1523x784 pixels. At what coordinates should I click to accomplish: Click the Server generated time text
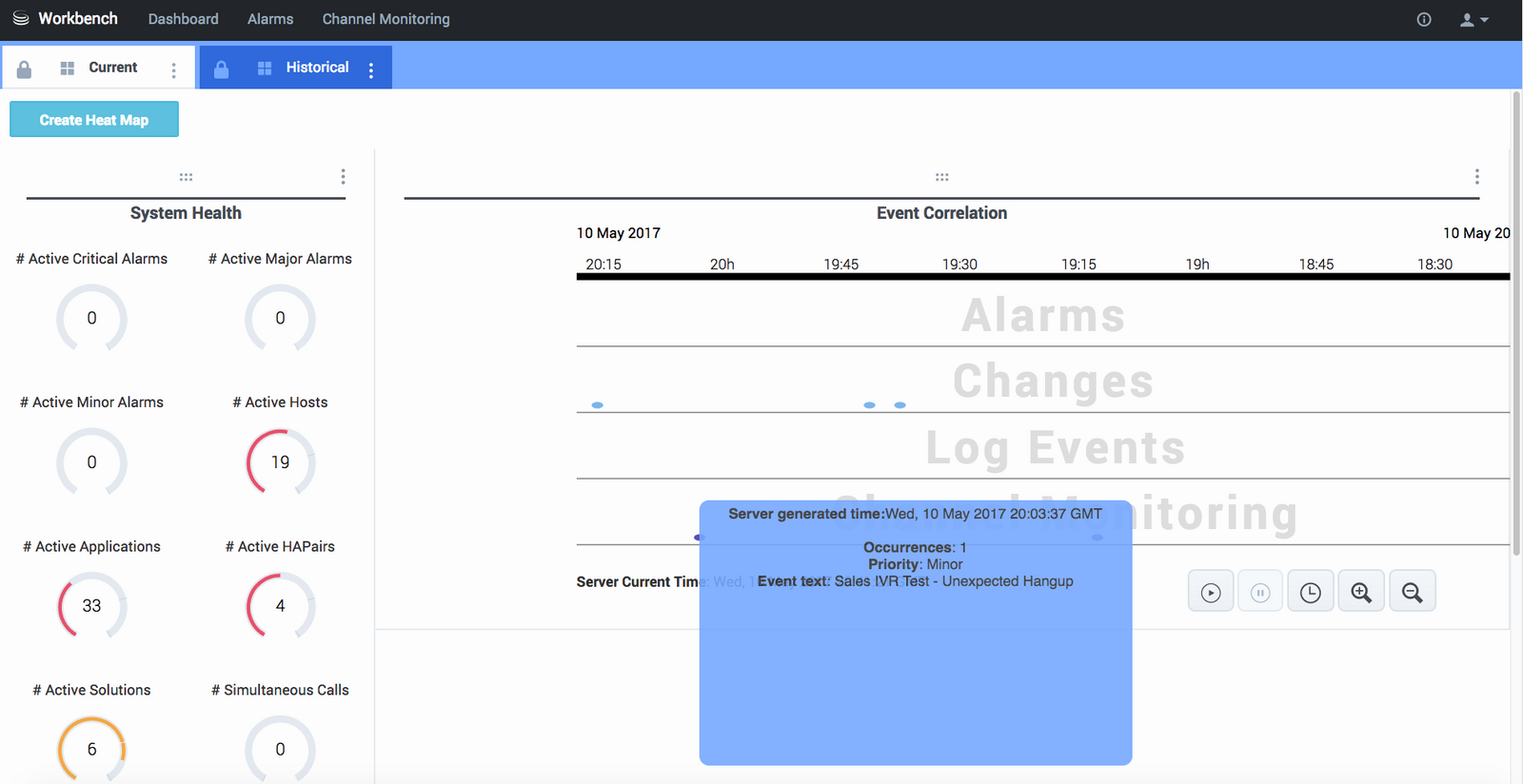916,514
